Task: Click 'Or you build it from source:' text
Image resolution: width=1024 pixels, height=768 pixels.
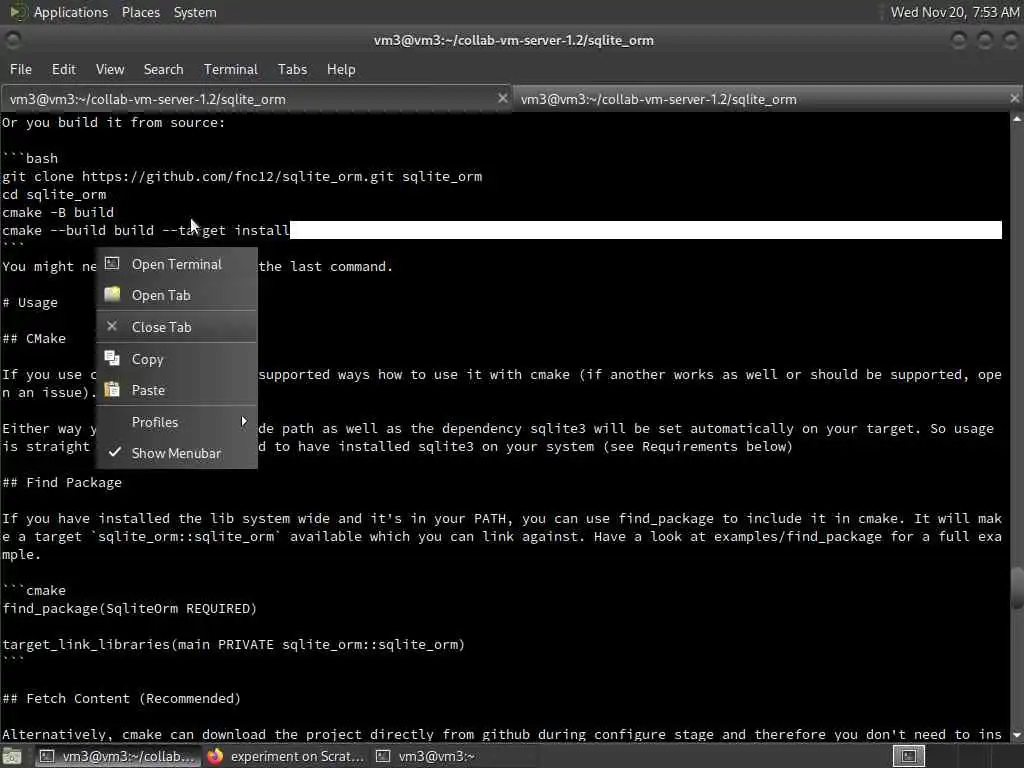Action: click(x=114, y=123)
